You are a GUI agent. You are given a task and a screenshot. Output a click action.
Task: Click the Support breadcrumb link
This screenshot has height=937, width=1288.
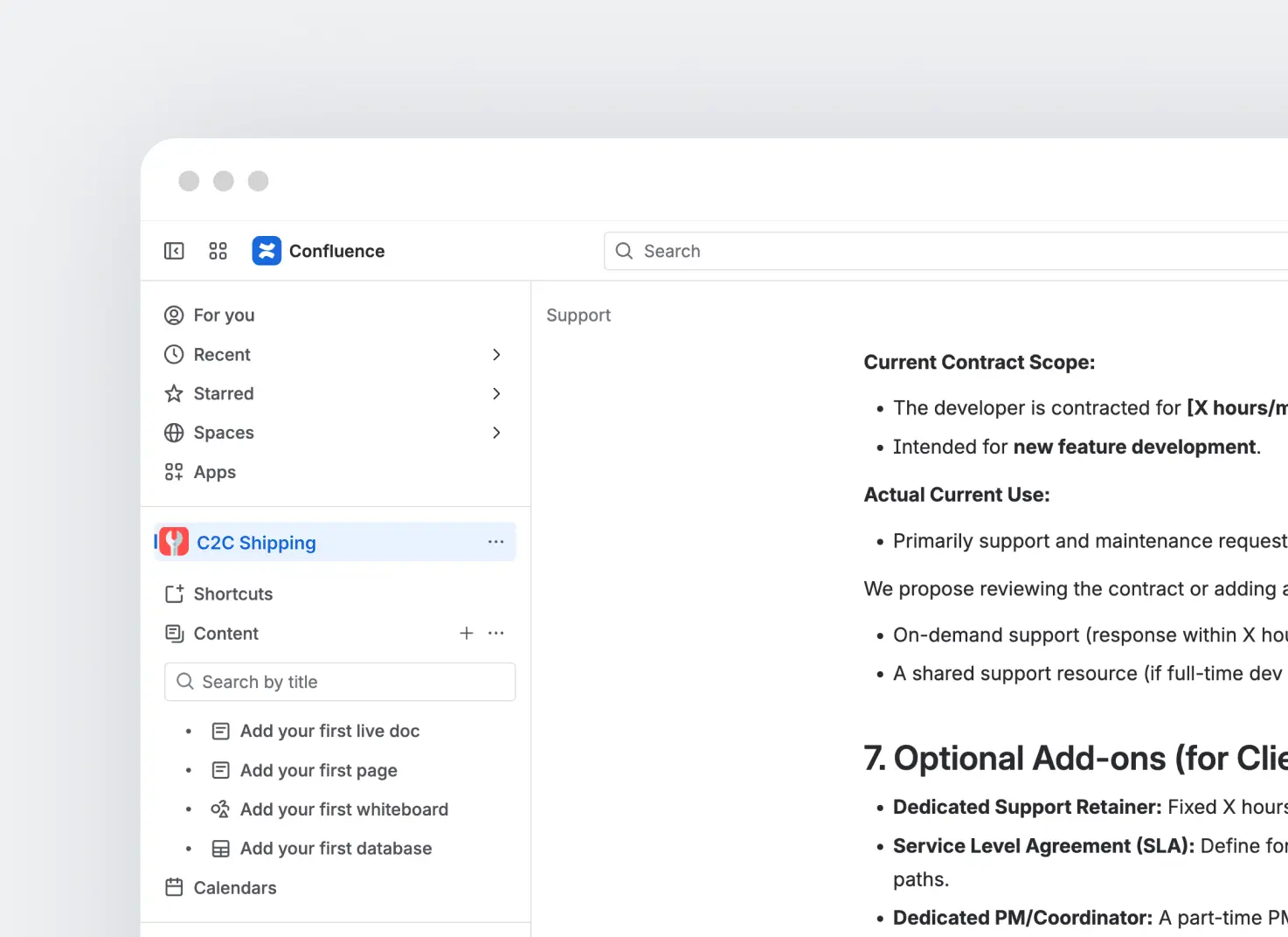pyautogui.click(x=578, y=315)
